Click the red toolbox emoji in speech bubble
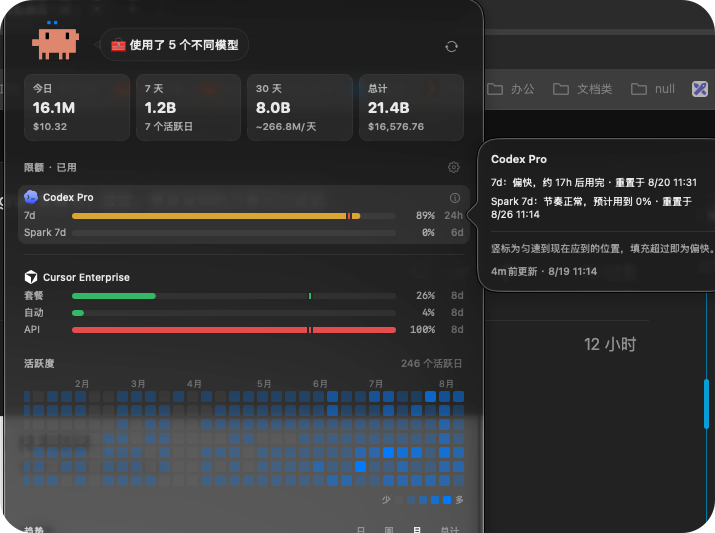The height and width of the screenshot is (533, 715). (x=118, y=45)
